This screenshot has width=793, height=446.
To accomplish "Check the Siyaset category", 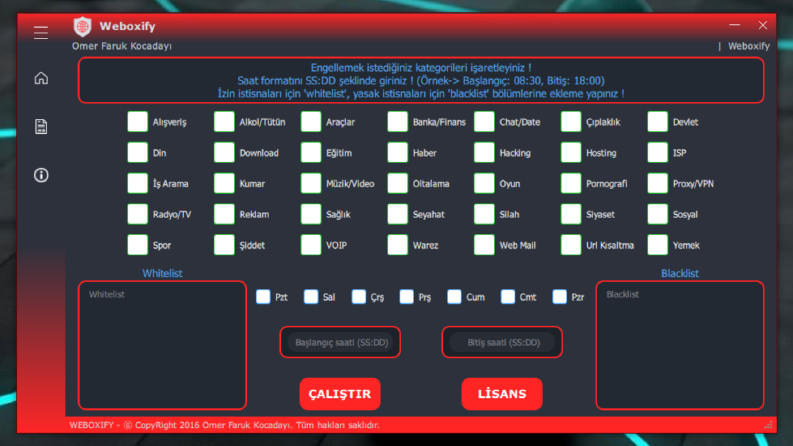I will point(570,214).
